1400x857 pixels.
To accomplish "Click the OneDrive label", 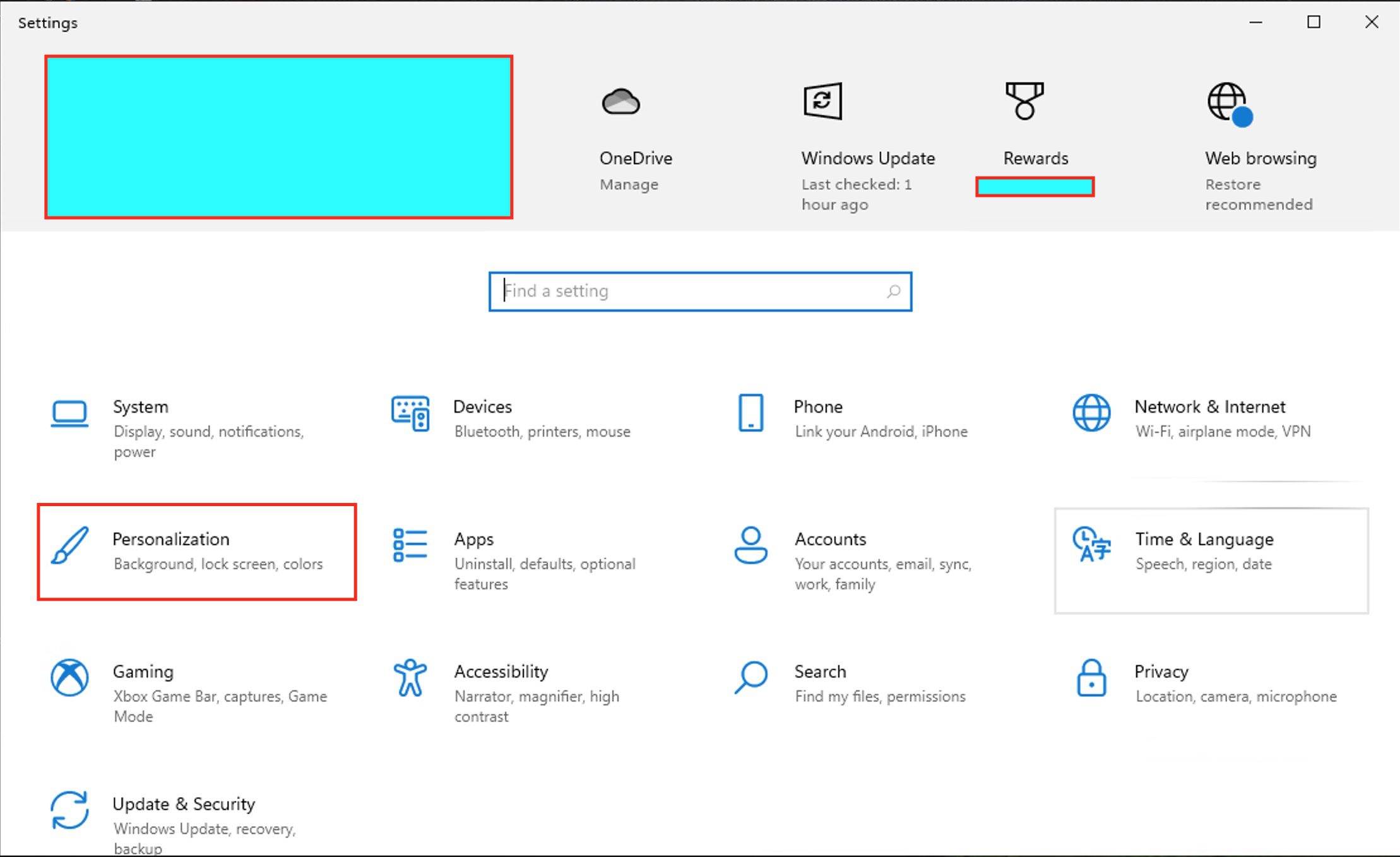I will [x=636, y=158].
